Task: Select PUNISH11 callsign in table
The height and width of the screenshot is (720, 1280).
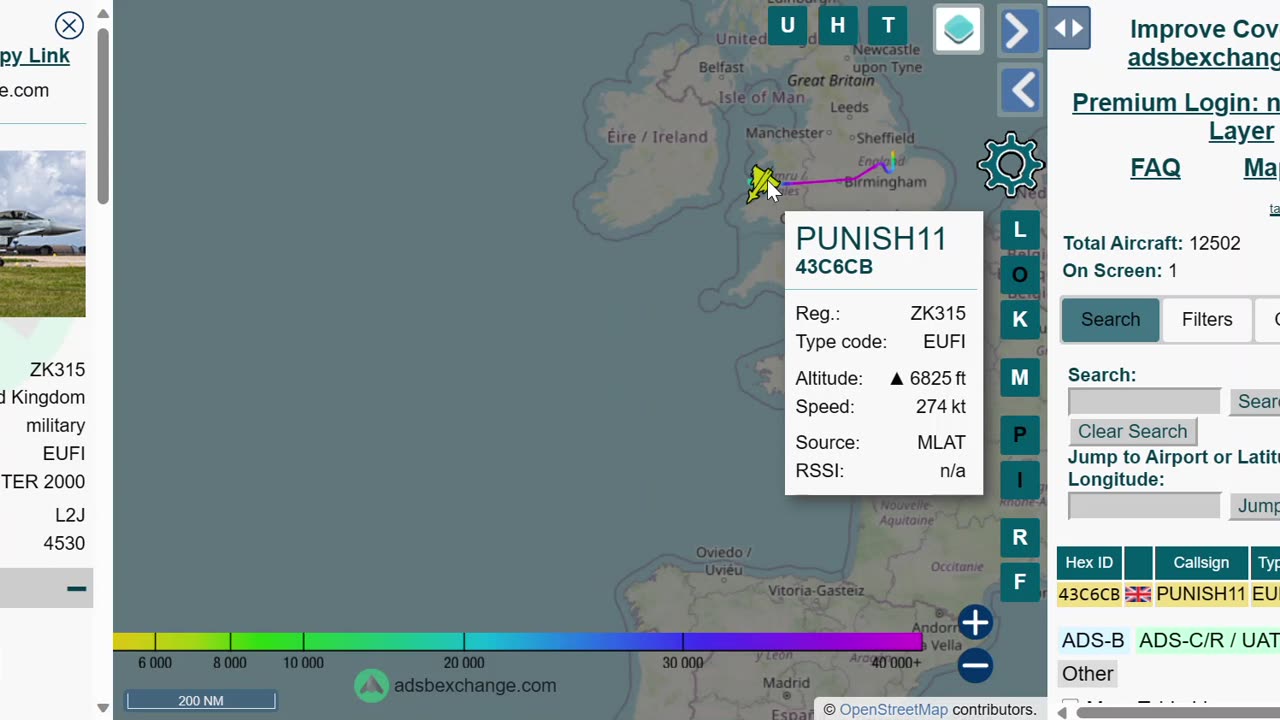Action: (x=1201, y=594)
